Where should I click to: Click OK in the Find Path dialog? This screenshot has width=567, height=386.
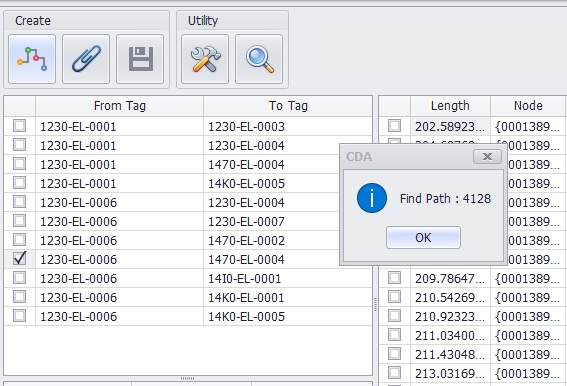coord(423,238)
